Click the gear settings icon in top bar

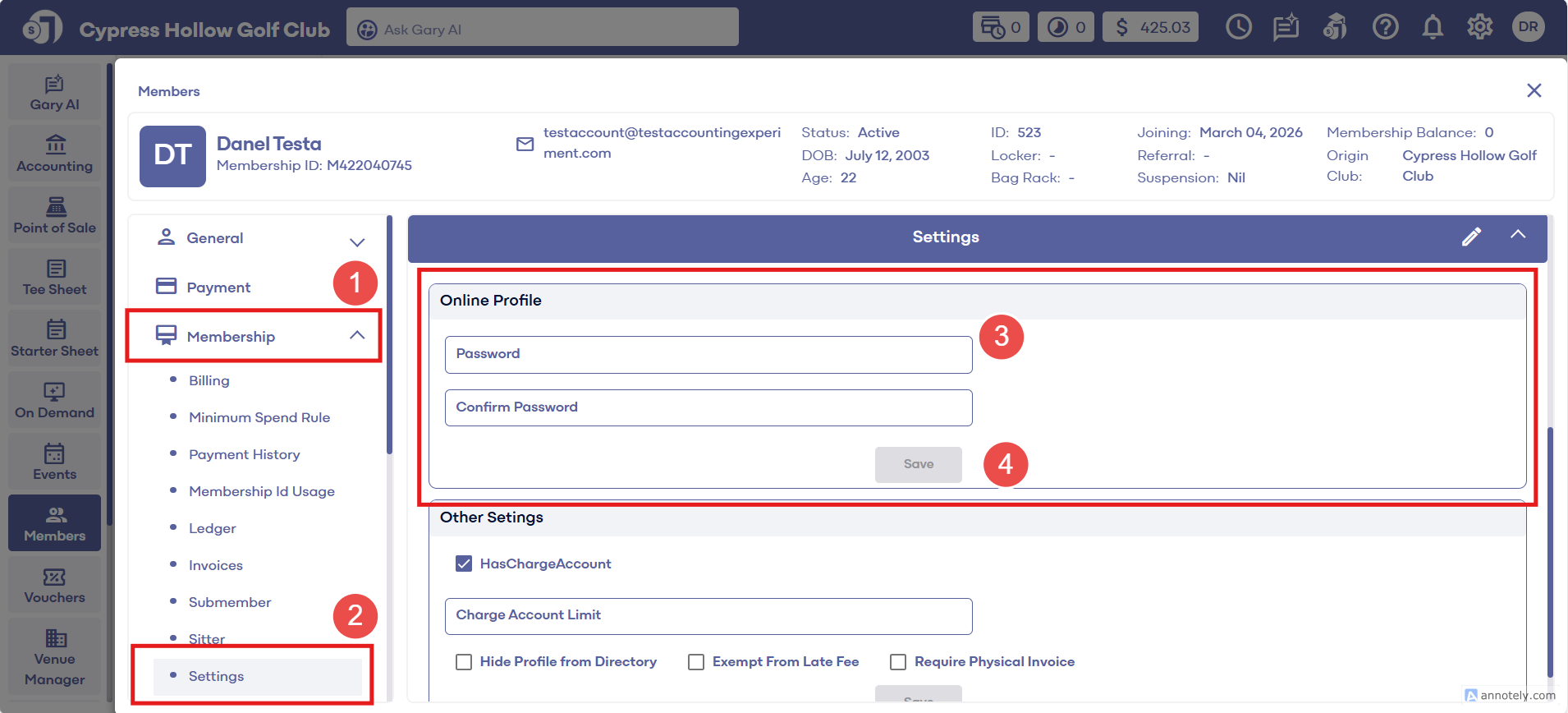click(x=1479, y=28)
